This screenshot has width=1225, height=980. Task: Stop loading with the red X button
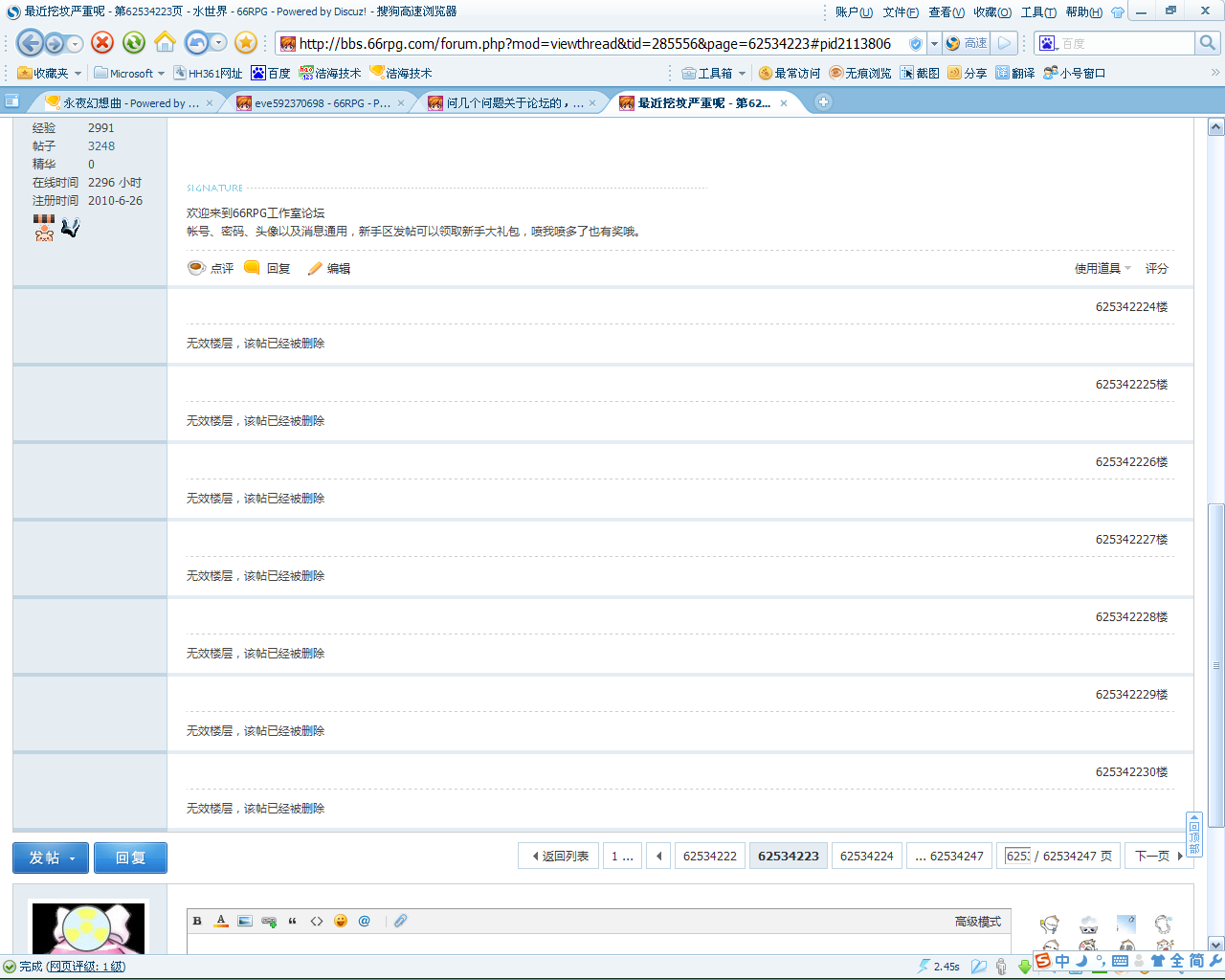tap(102, 42)
